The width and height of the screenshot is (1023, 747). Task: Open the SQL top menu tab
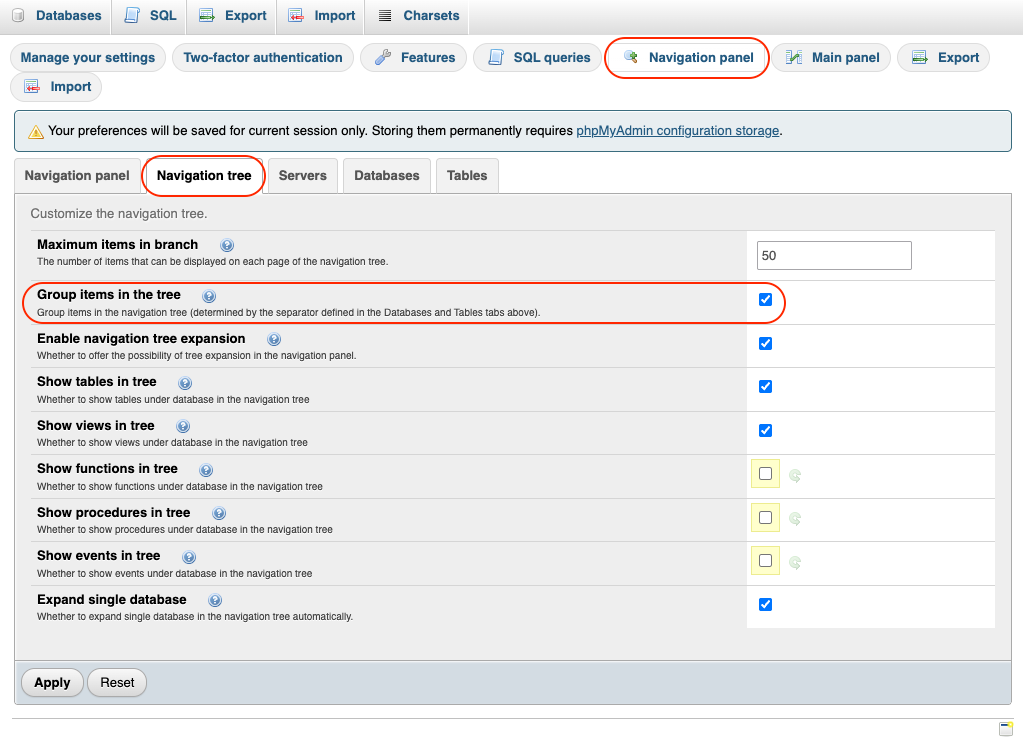[150, 15]
